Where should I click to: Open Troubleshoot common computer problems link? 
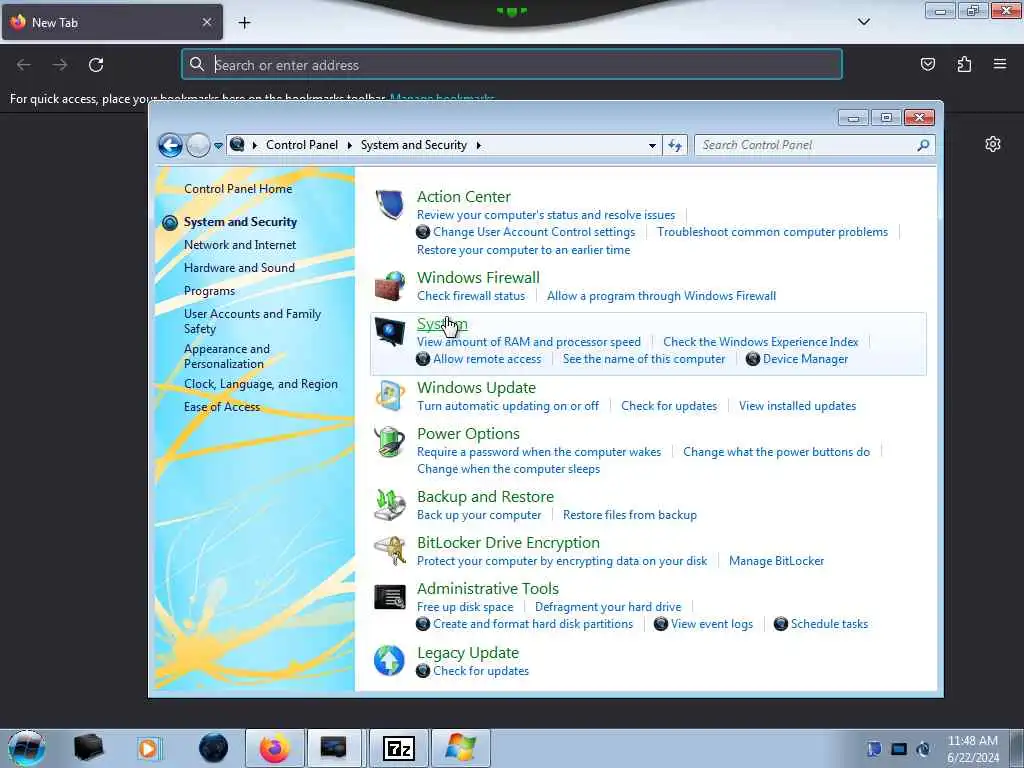pos(772,232)
